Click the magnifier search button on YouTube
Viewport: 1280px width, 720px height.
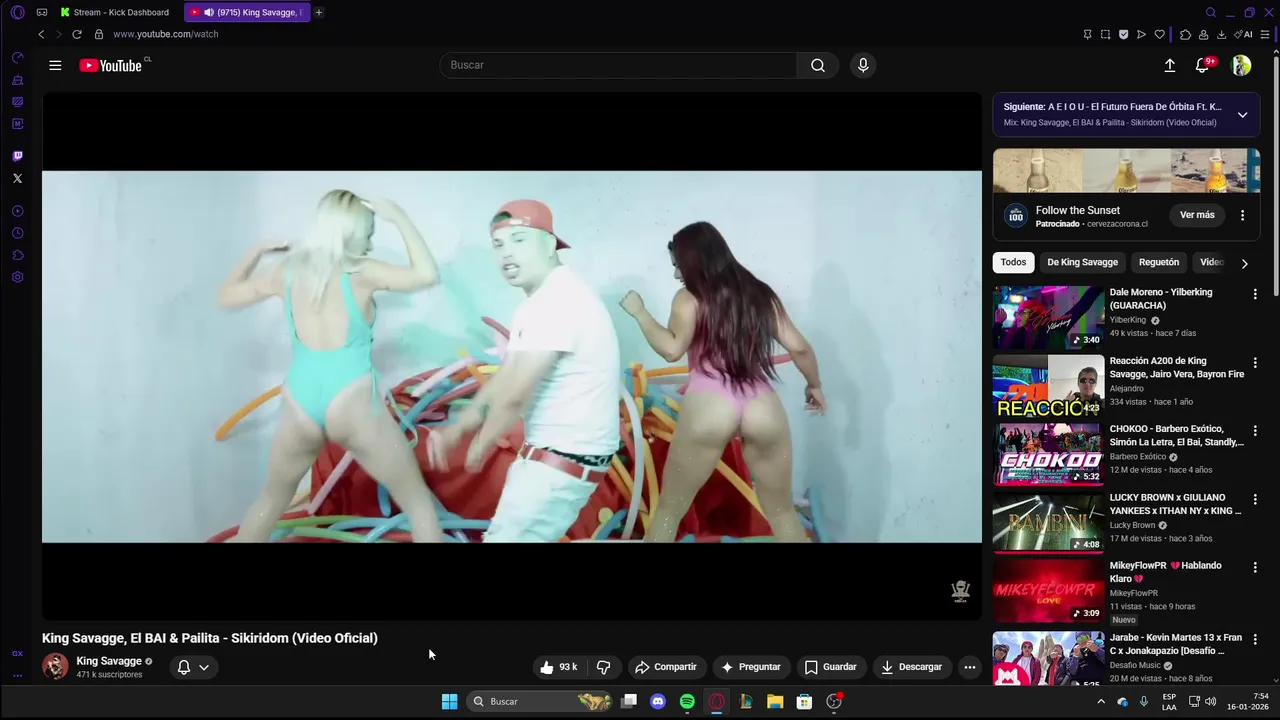pos(818,65)
